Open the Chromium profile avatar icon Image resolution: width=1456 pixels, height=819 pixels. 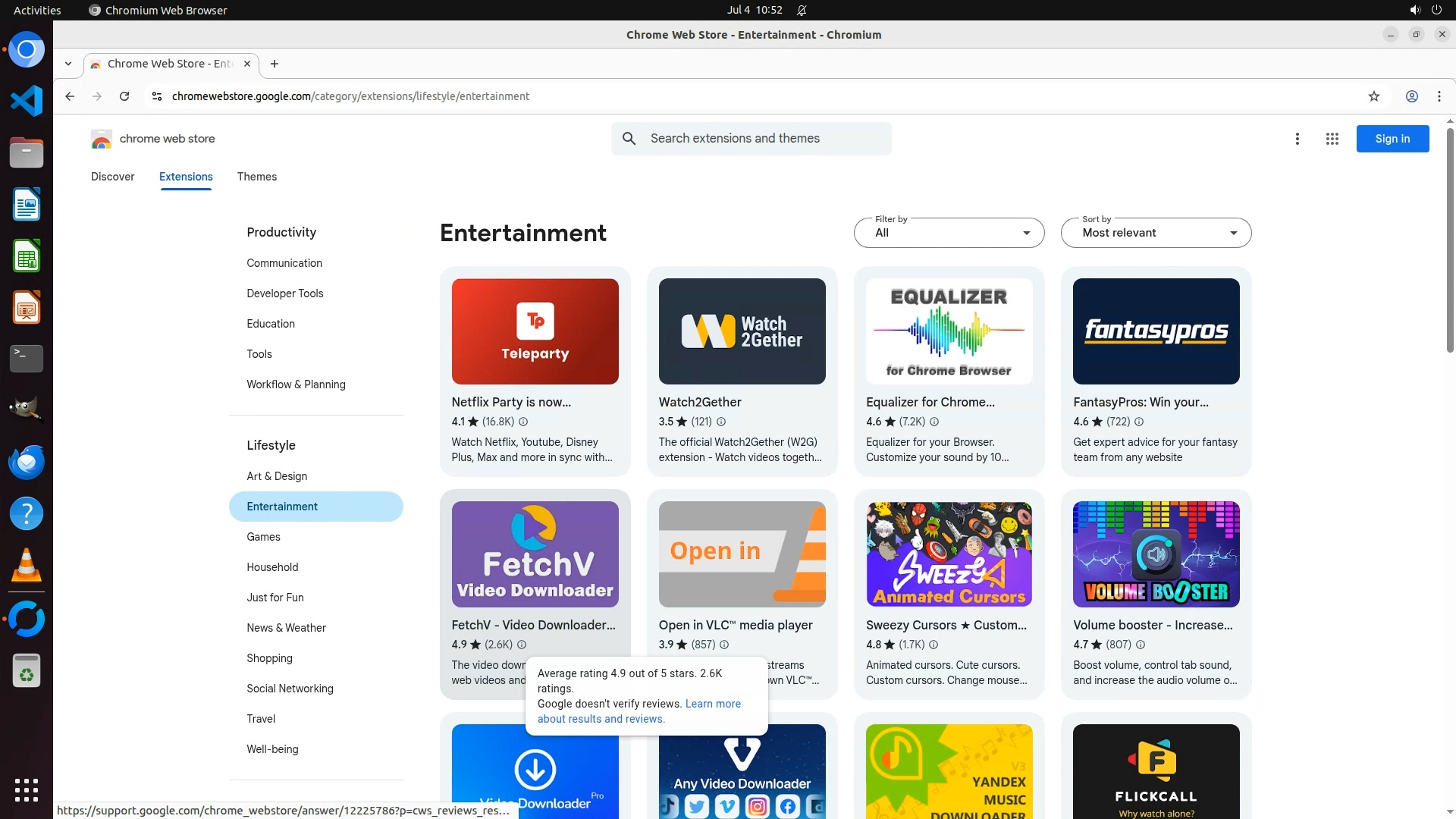pos(1411,96)
